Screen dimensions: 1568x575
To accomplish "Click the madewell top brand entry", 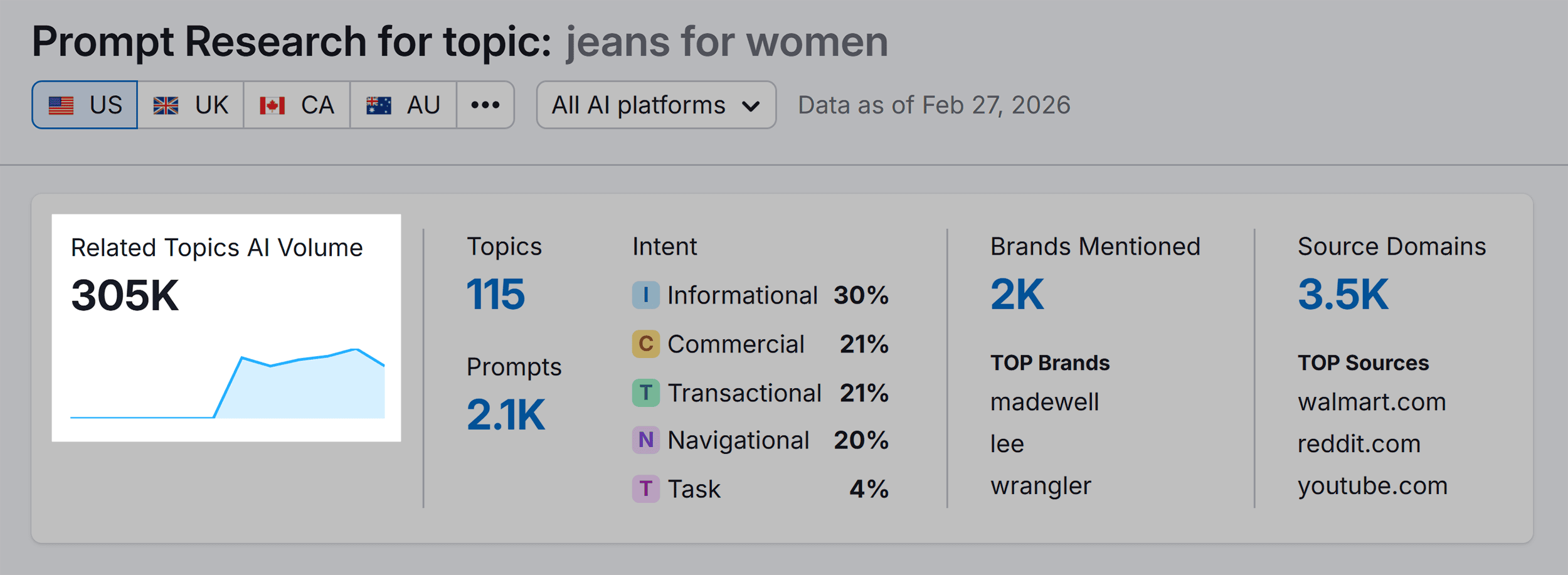I will coord(1044,402).
